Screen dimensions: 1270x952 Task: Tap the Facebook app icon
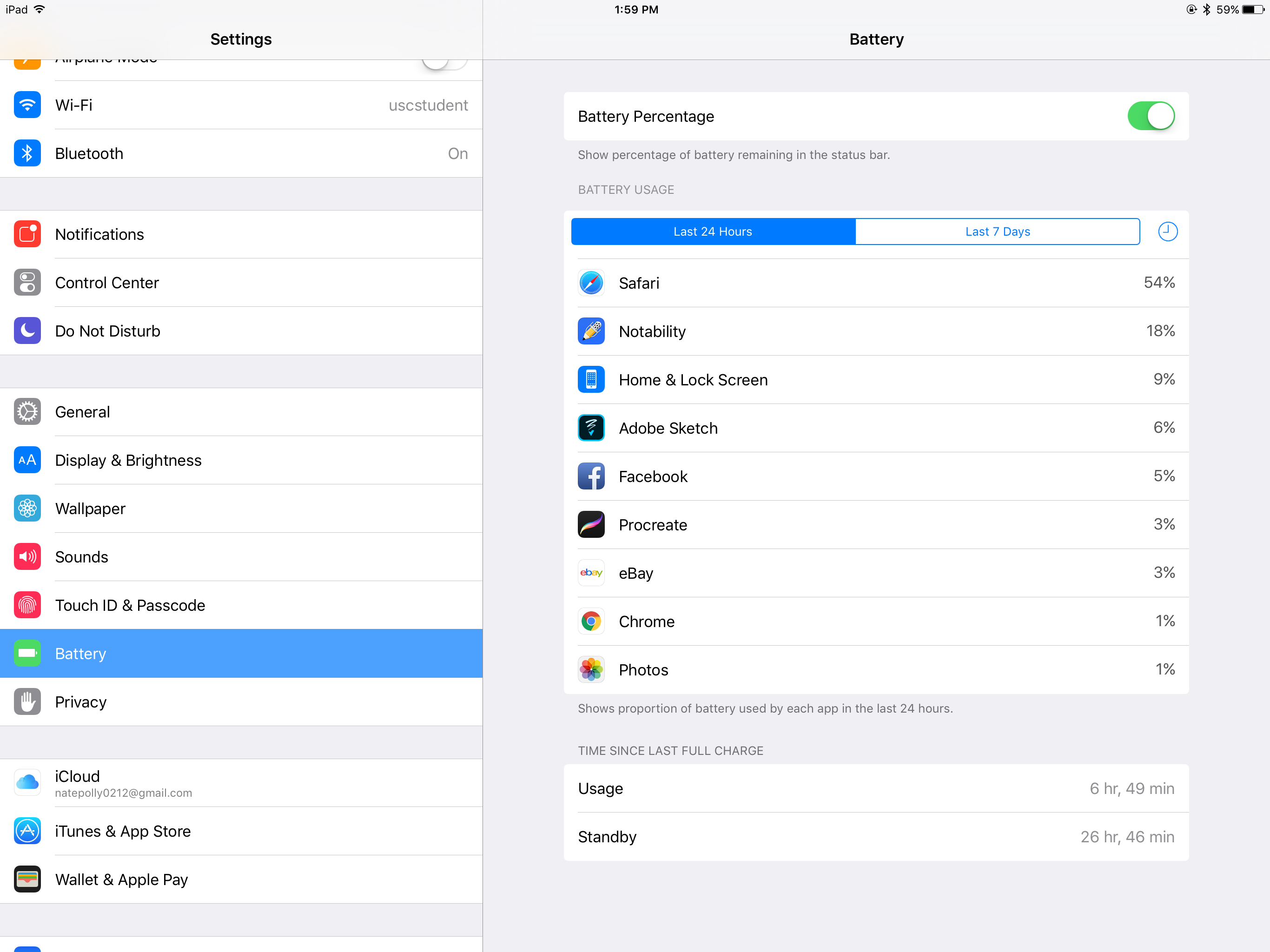591,476
